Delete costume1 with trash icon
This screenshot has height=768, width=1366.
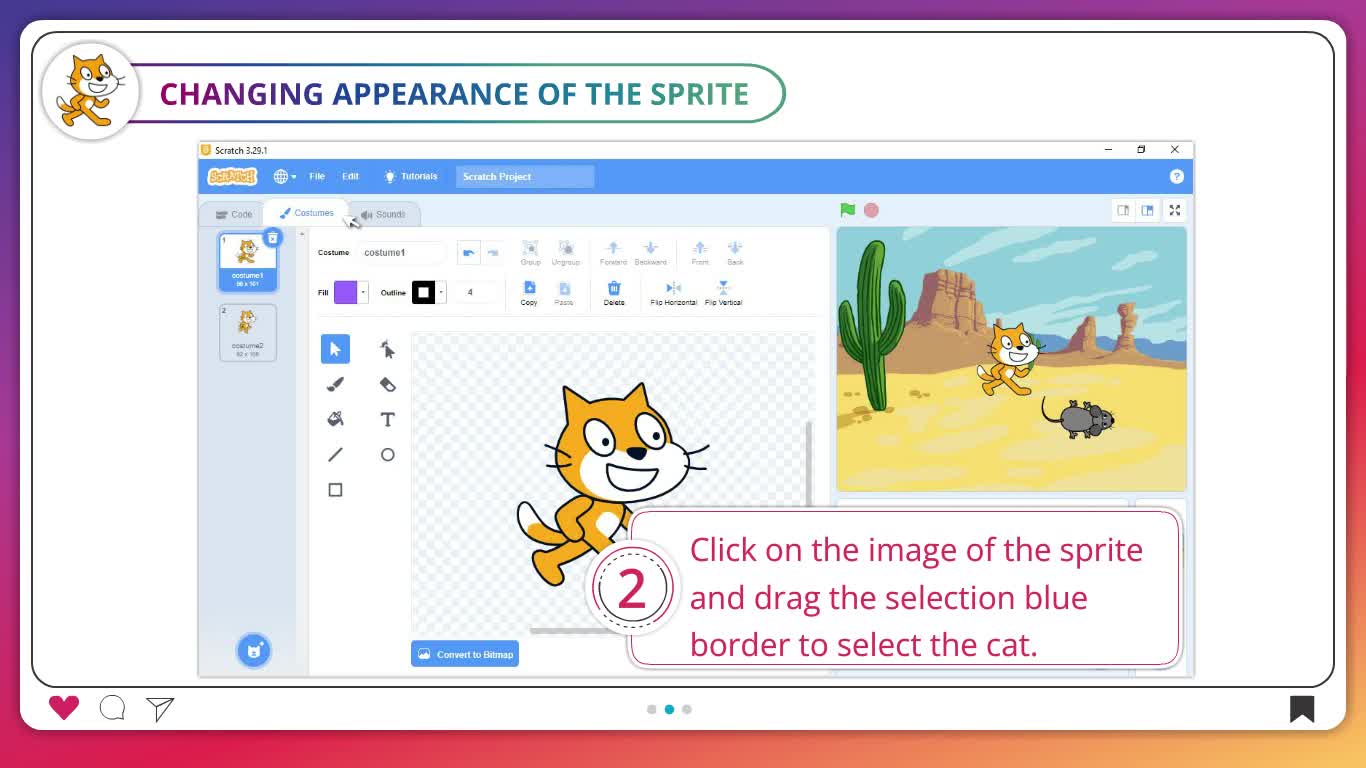pyautogui.click(x=272, y=238)
